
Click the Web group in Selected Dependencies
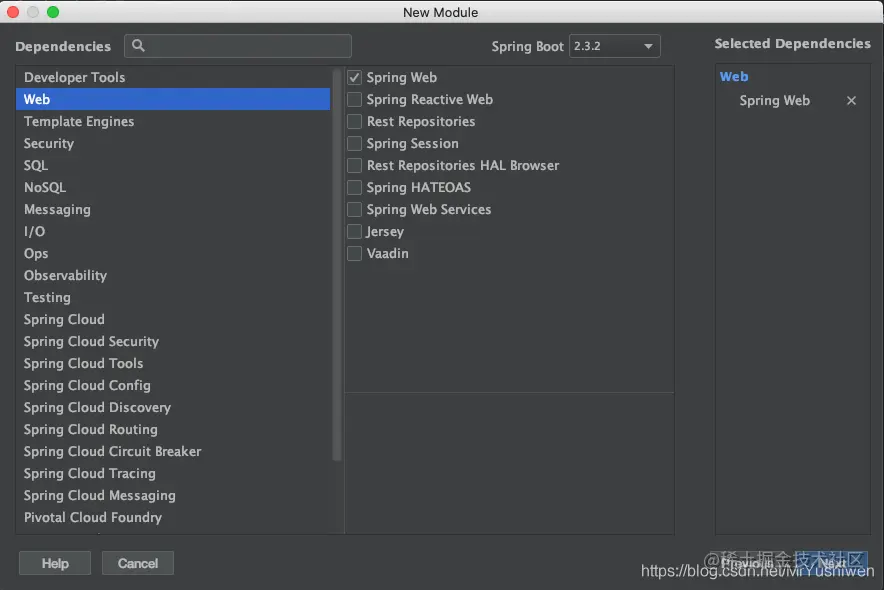pyautogui.click(x=733, y=77)
